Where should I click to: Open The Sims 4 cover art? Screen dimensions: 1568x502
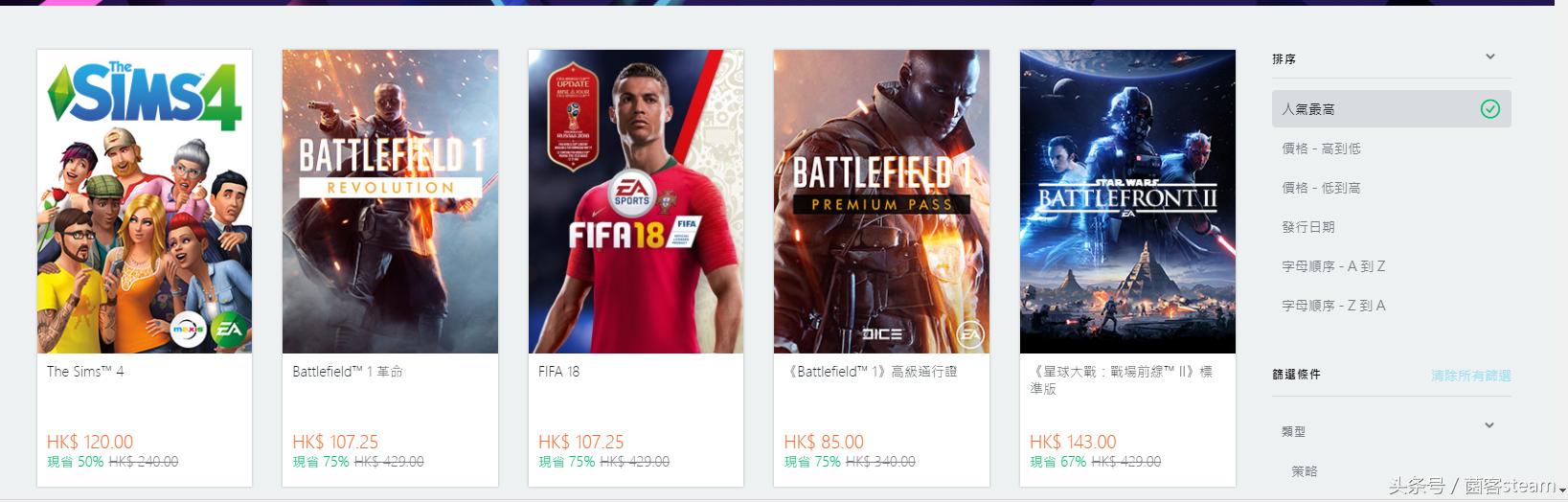(145, 201)
